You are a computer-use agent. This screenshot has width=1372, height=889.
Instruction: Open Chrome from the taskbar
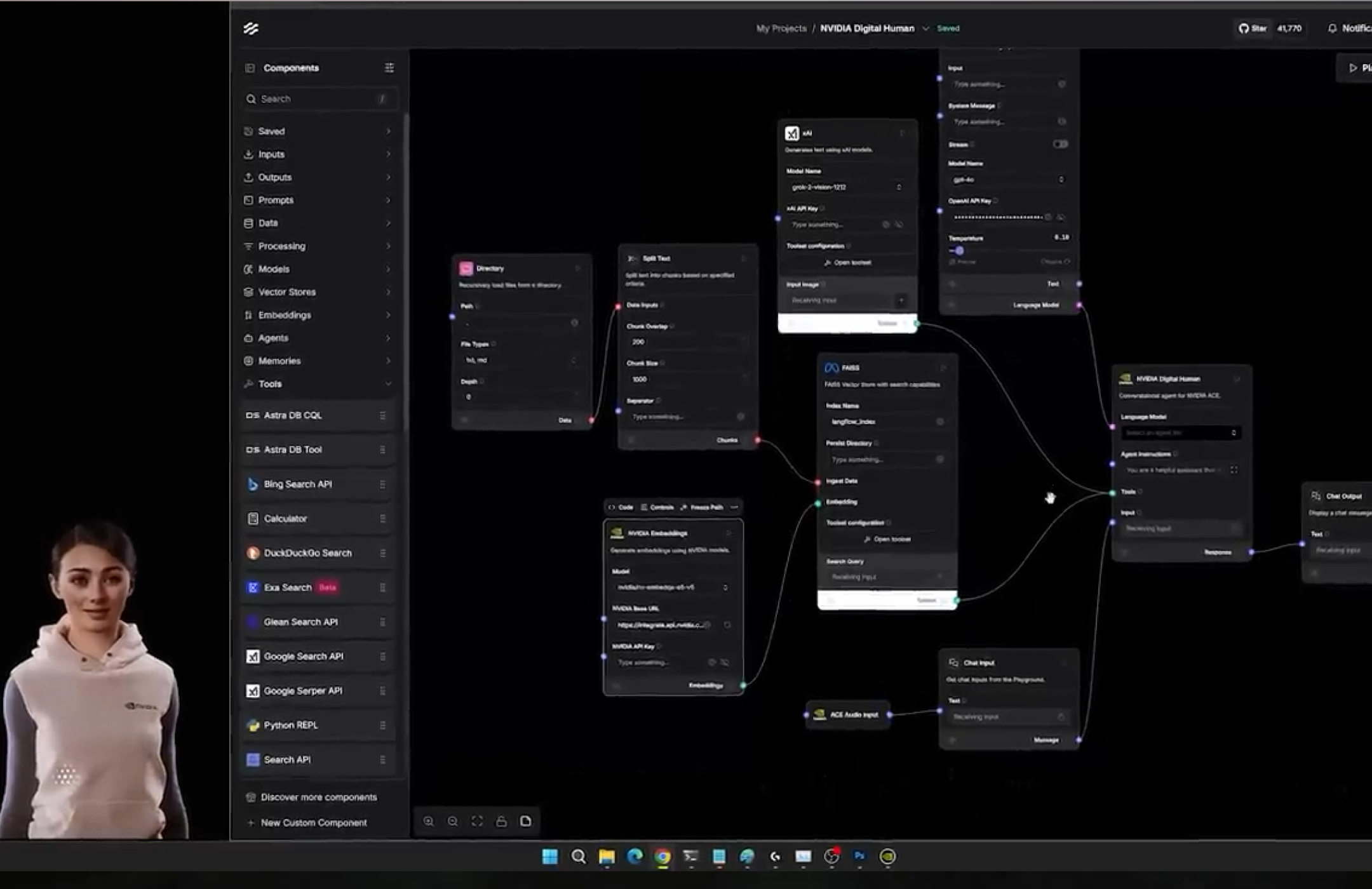(662, 857)
